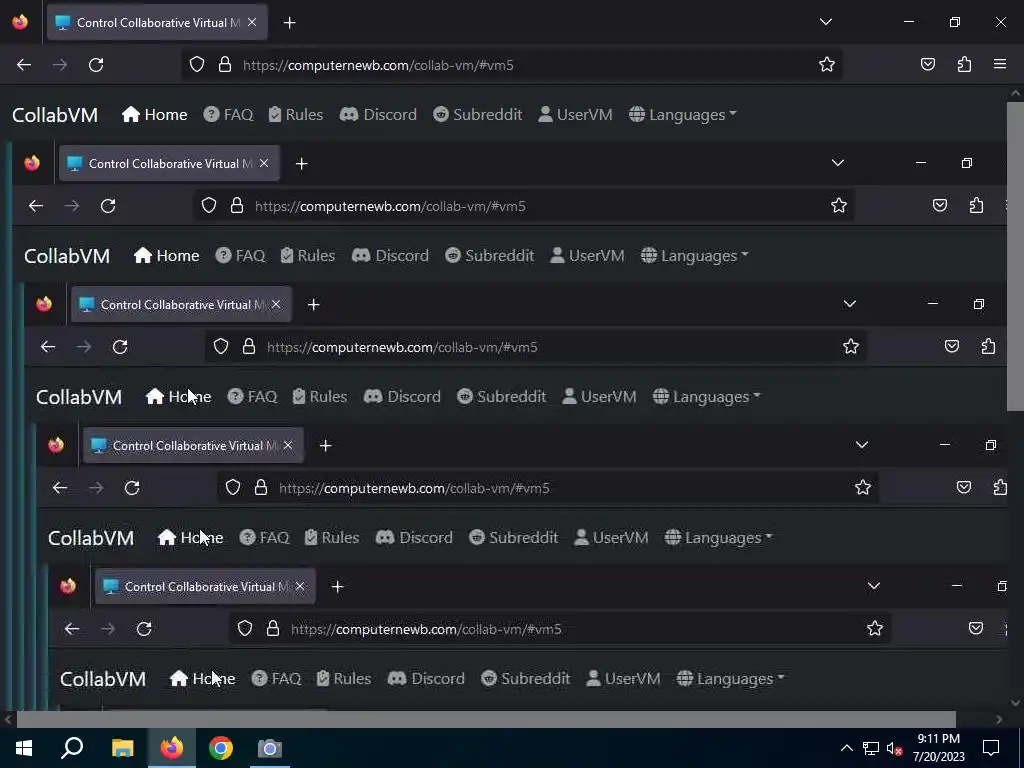Viewport: 1024px width, 768px height.
Task: Open FAQ in the outermost CollabVM navbar
Action: (x=229, y=115)
